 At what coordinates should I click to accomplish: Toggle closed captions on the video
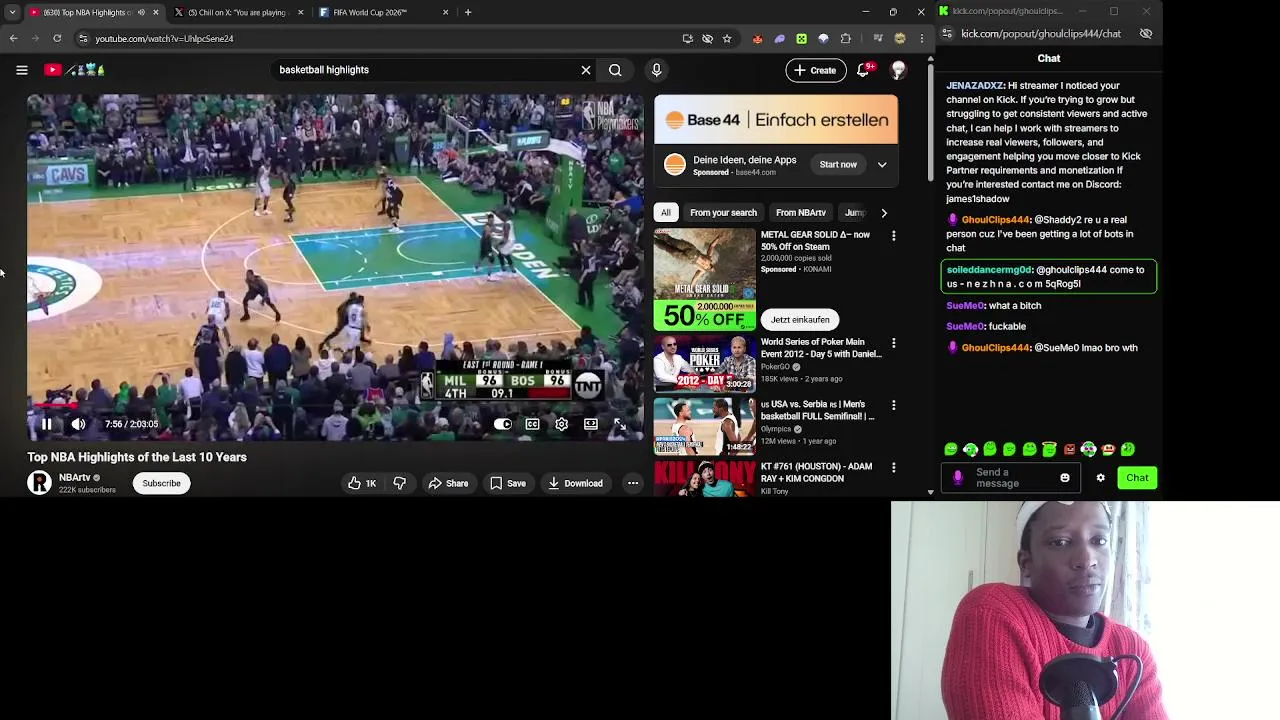[532, 424]
